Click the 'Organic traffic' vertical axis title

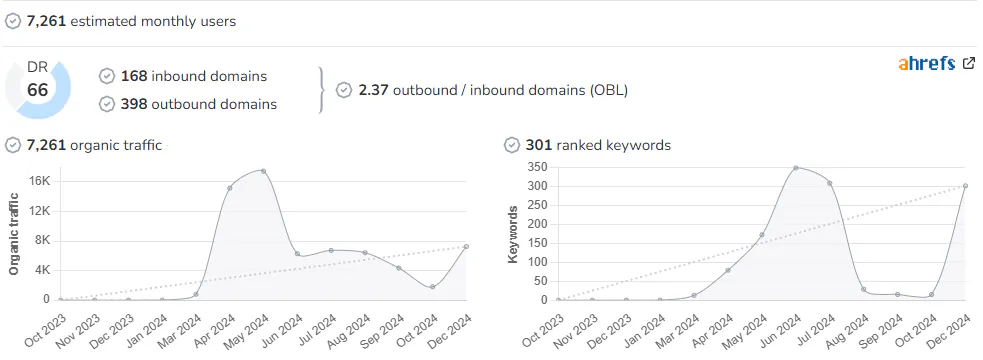(13, 233)
